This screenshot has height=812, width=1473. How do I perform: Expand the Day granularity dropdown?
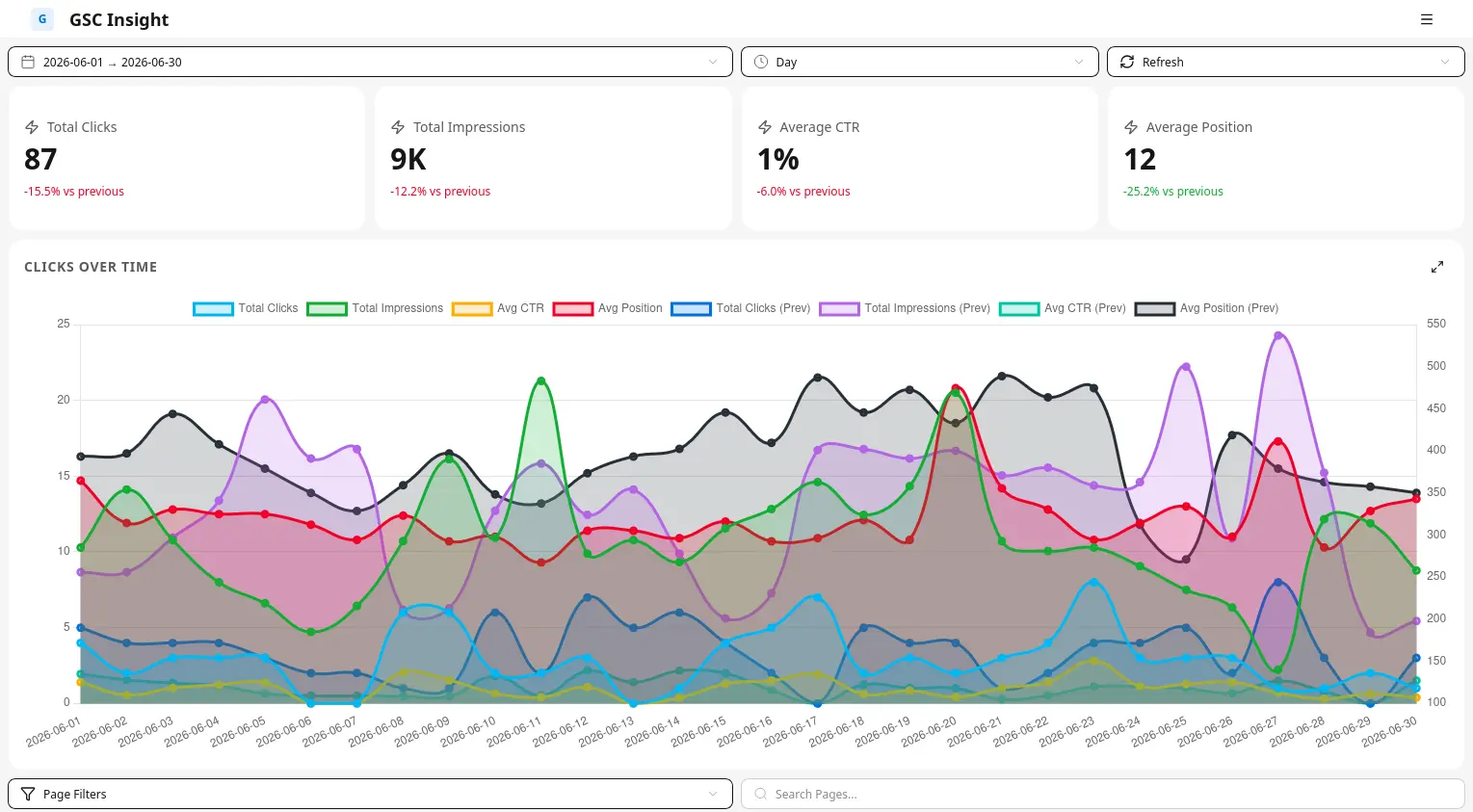(1079, 62)
